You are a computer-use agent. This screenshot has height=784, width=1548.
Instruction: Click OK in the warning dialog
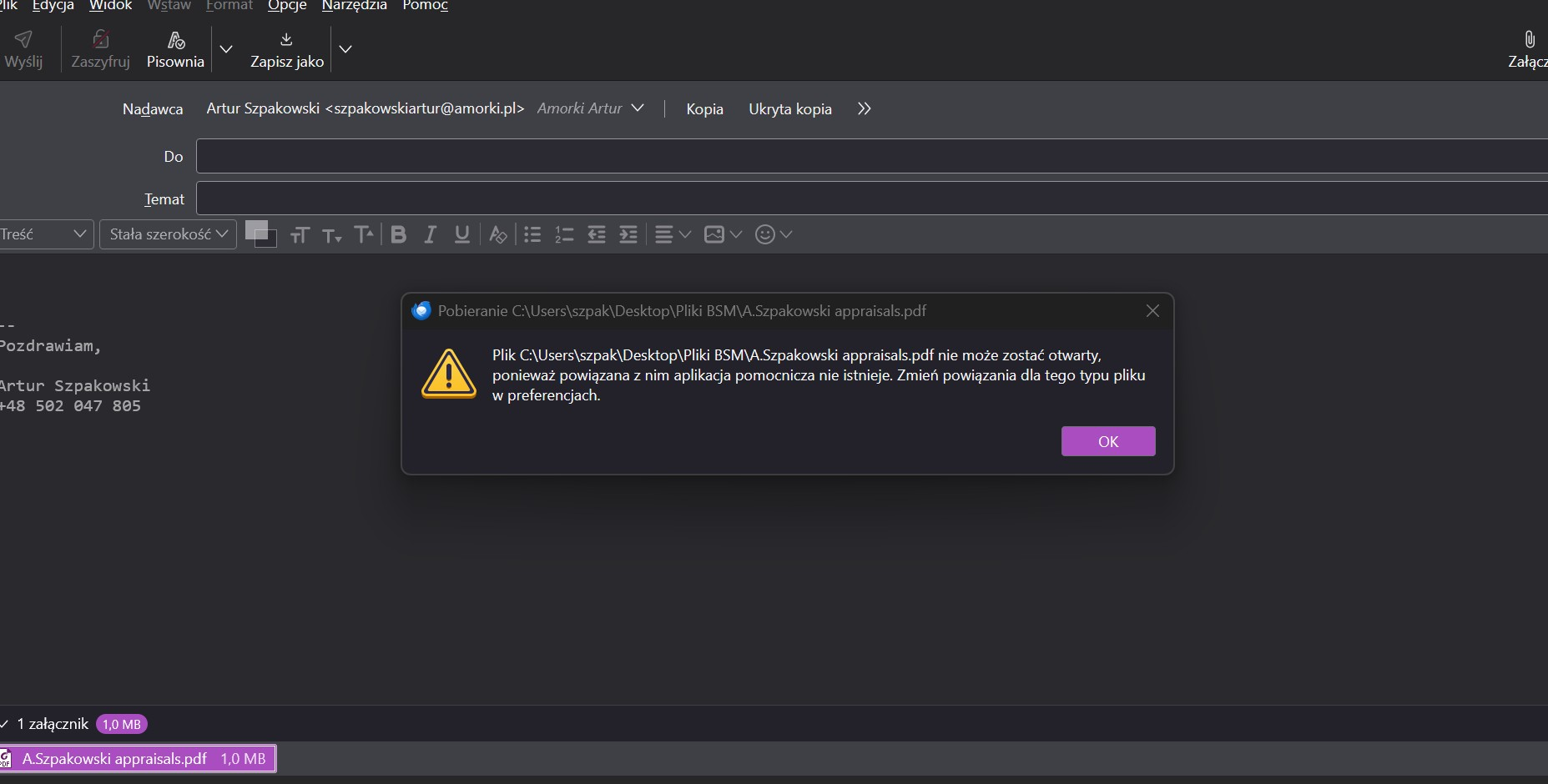[x=1108, y=441]
